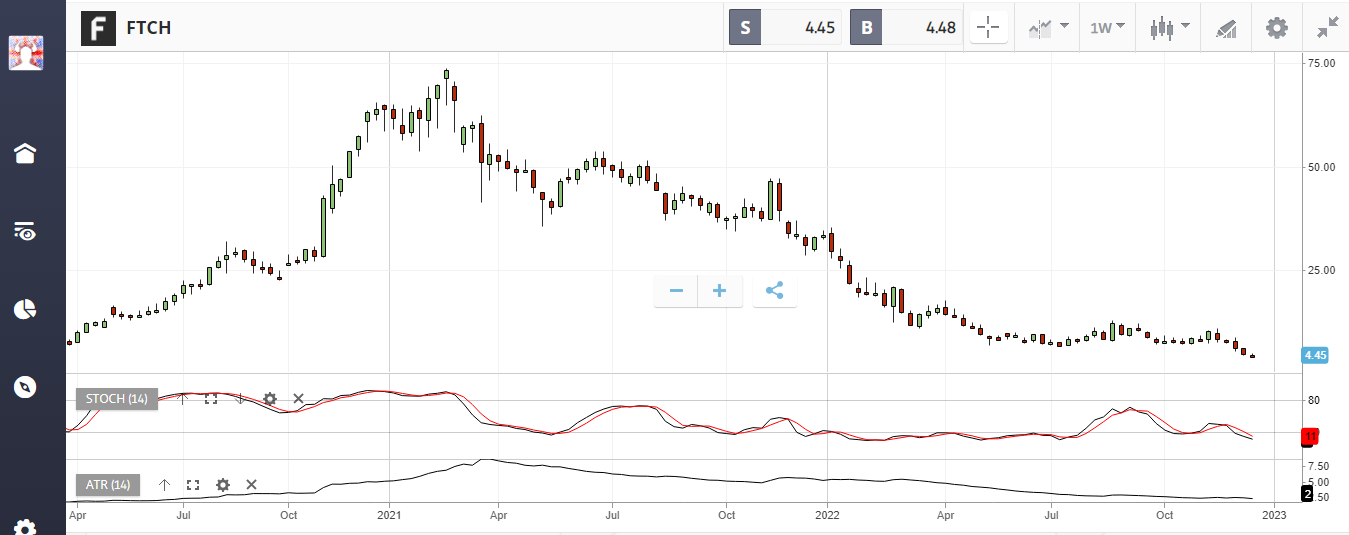Share the chart via share icon

tap(774, 291)
